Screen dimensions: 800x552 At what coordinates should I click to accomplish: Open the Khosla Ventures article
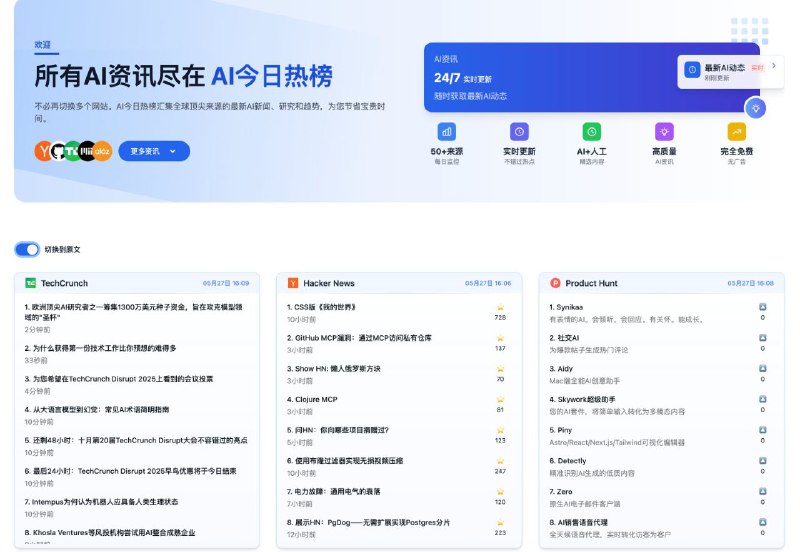[x=110, y=532]
